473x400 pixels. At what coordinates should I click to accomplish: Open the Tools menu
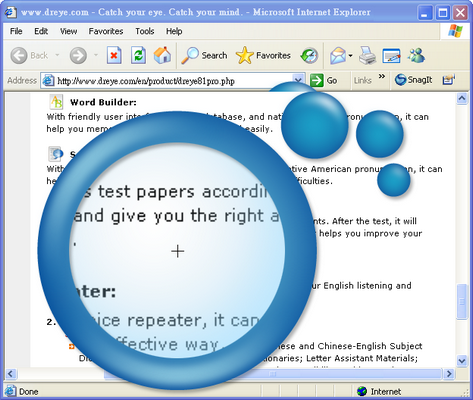coord(145,31)
